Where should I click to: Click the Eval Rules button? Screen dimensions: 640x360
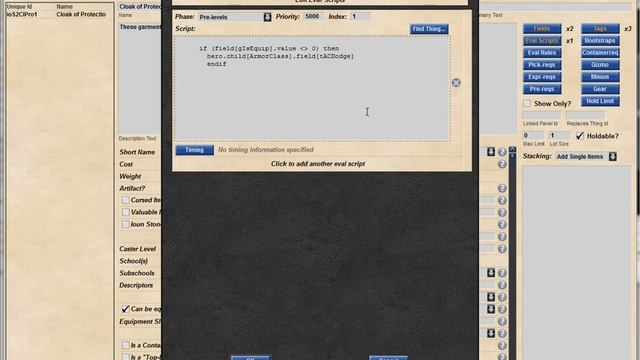542,53
